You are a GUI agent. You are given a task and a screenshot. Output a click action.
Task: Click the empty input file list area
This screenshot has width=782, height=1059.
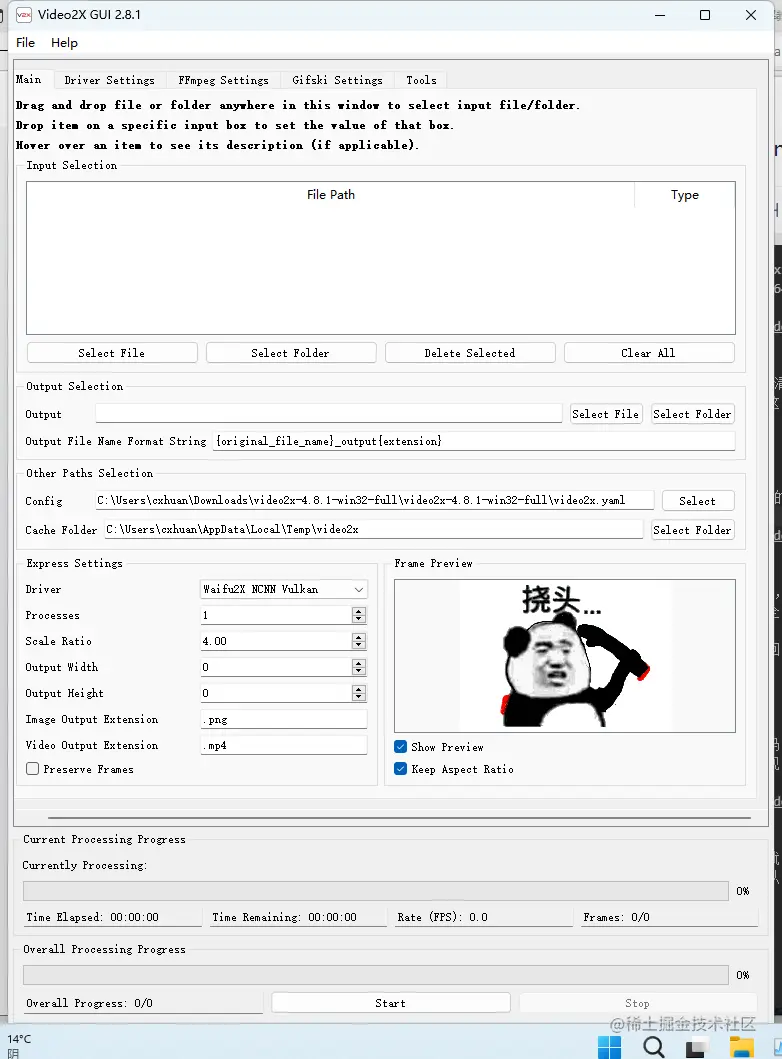click(x=381, y=270)
